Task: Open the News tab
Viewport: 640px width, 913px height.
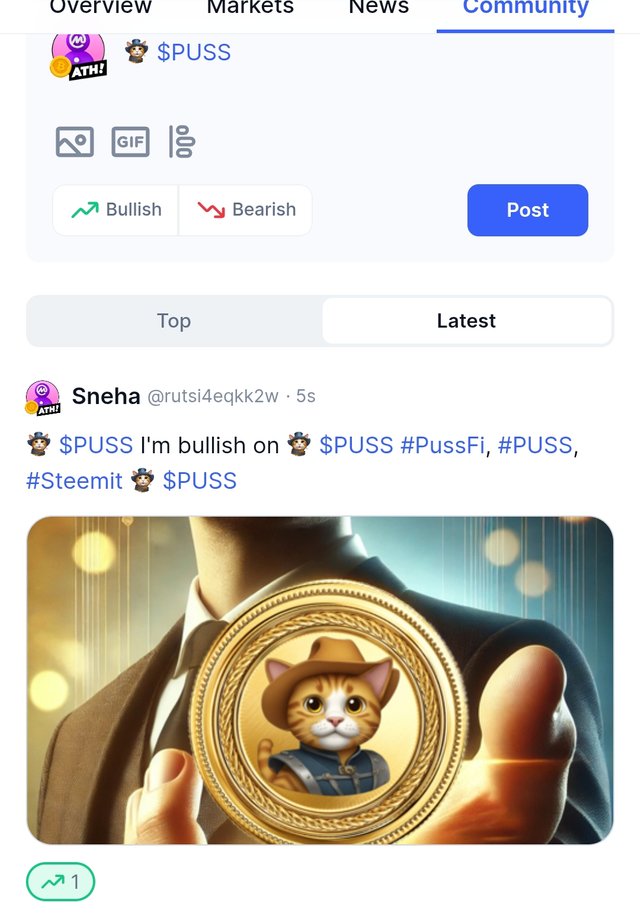Action: pos(379,8)
